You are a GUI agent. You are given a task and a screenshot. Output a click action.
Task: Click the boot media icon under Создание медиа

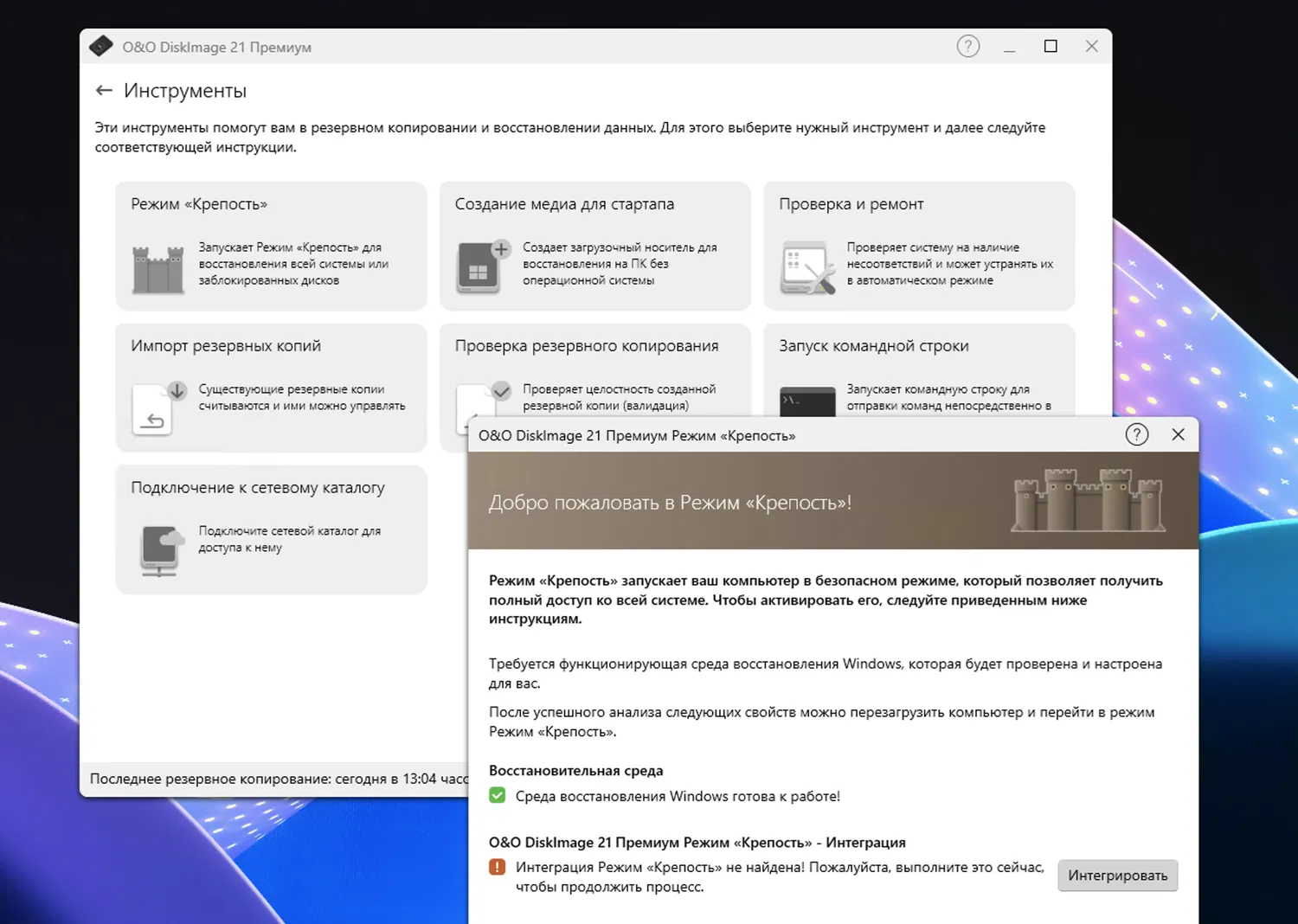483,266
